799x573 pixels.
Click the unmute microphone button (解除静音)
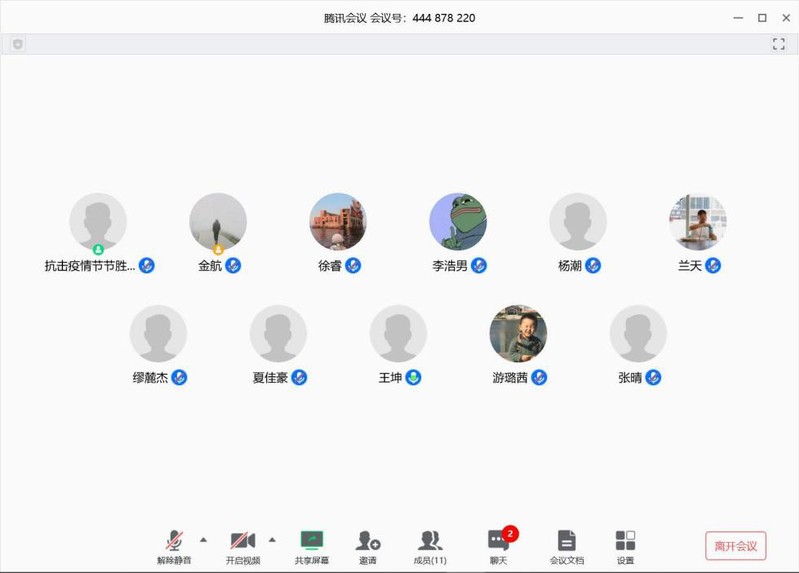pos(174,547)
